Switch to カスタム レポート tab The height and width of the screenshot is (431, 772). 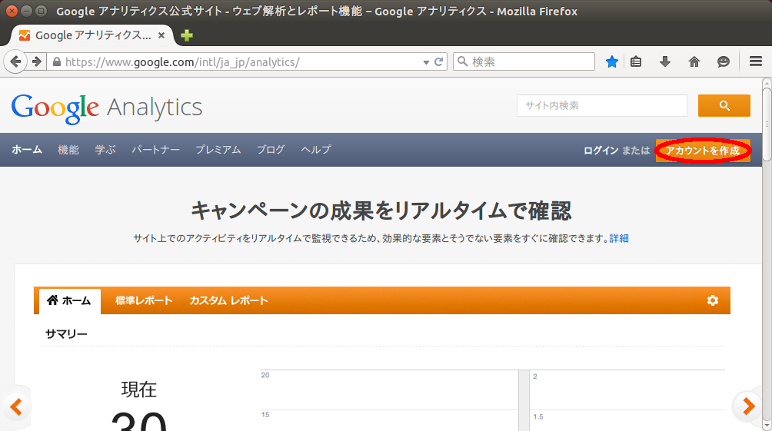[229, 300]
